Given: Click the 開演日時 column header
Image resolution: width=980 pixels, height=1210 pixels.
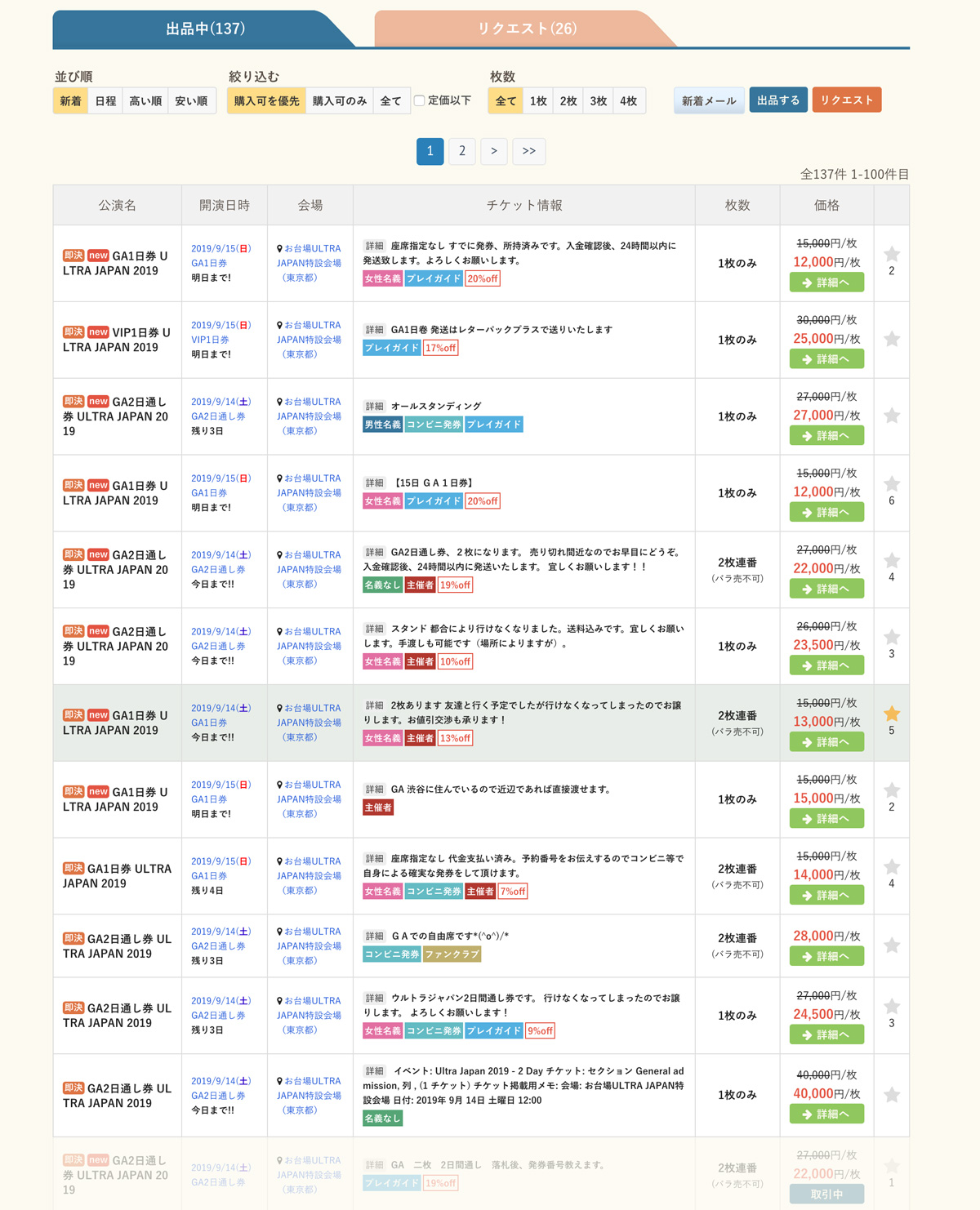Looking at the screenshot, I should pyautogui.click(x=225, y=205).
